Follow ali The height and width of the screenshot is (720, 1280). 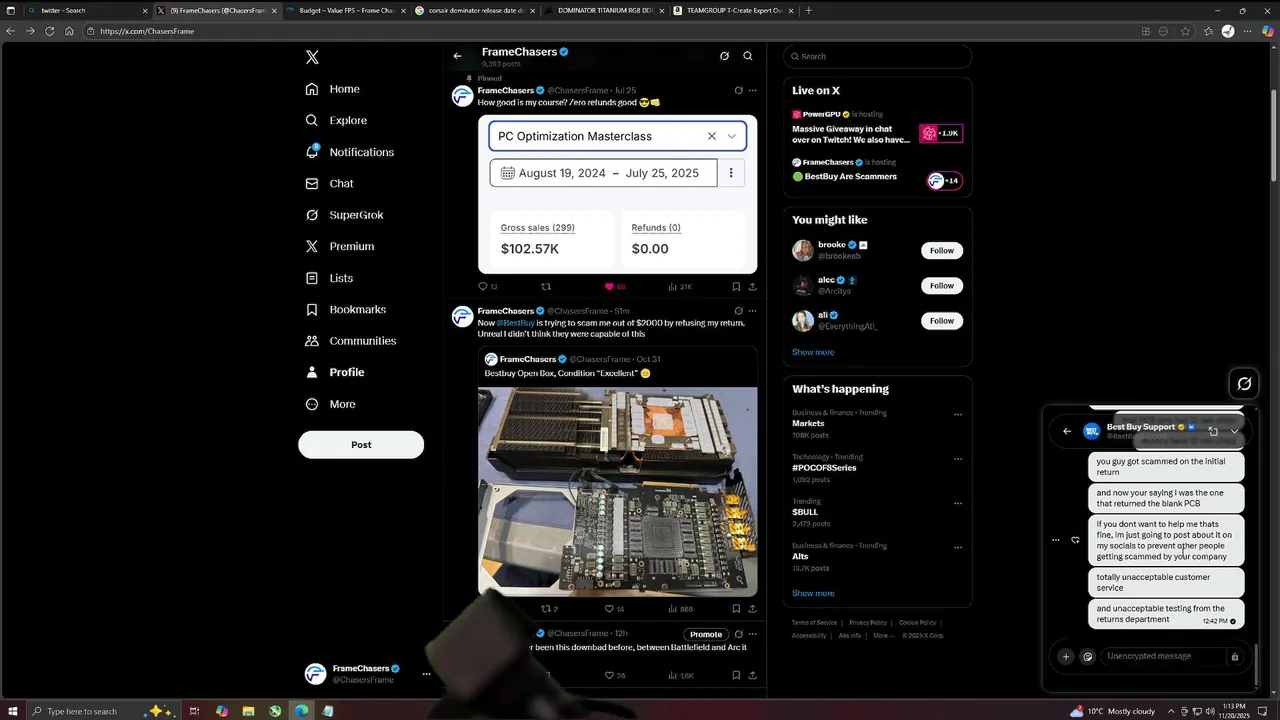(x=942, y=320)
